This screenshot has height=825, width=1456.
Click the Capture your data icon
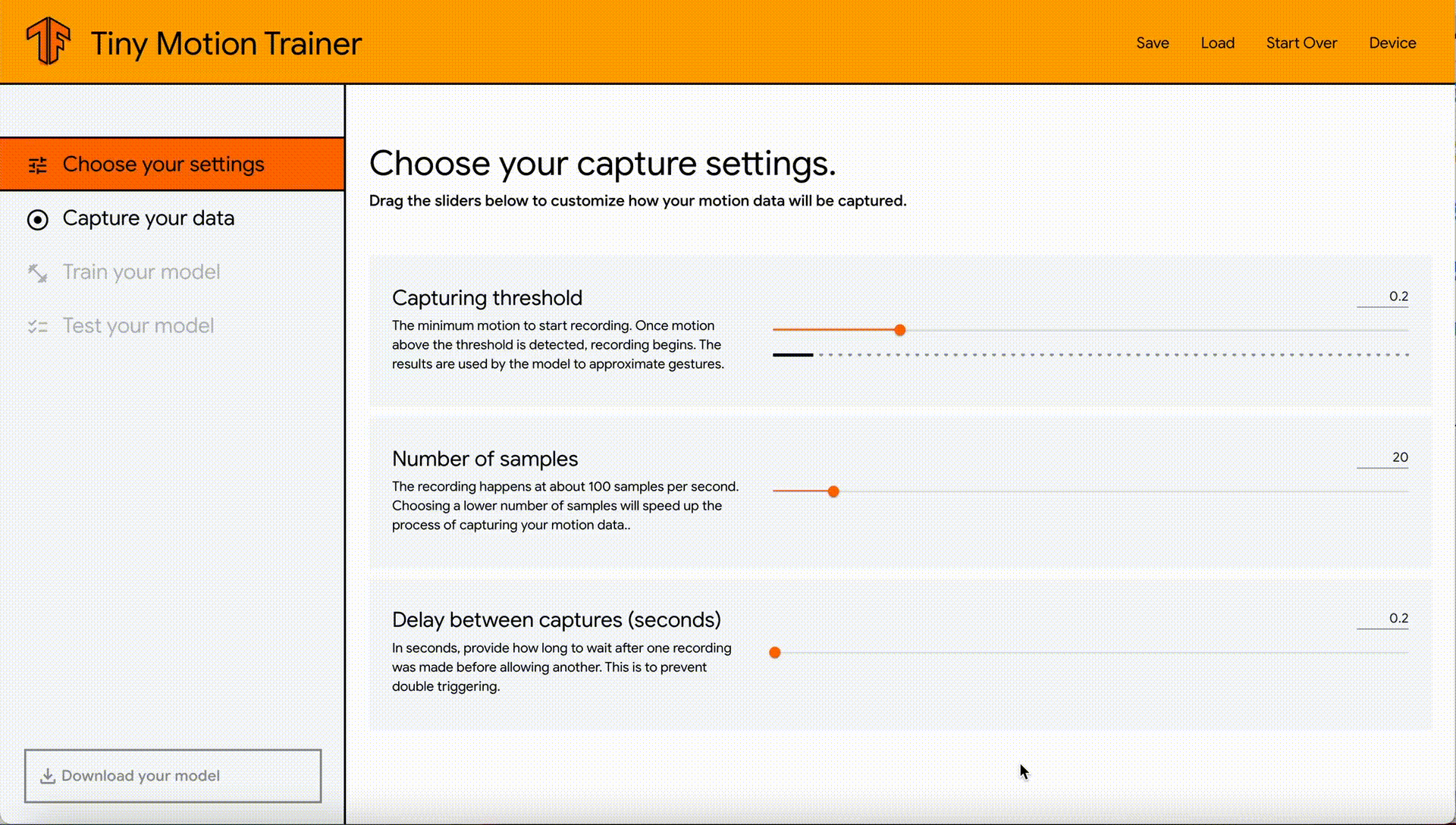[37, 218]
